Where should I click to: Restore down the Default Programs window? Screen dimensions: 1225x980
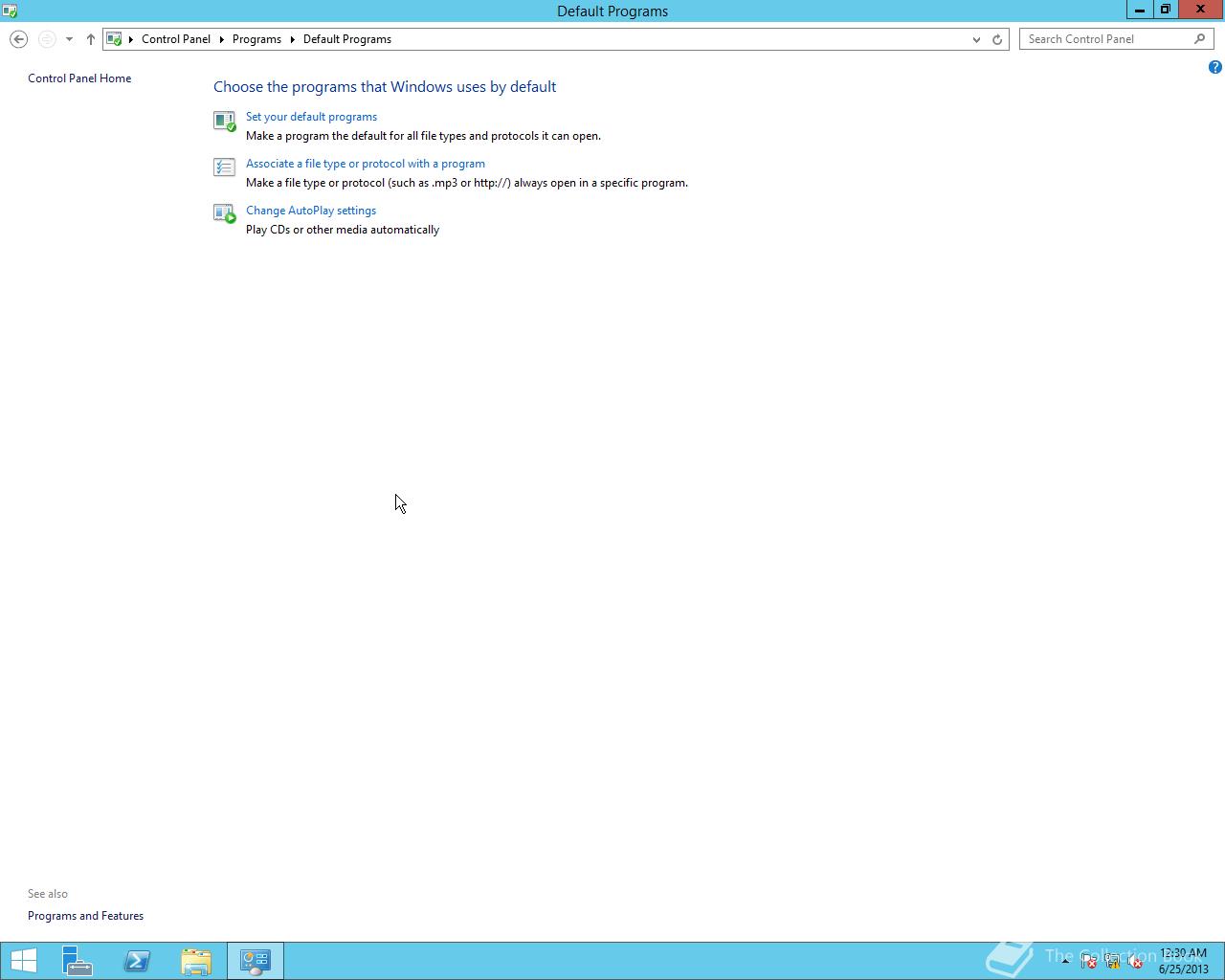point(1166,10)
